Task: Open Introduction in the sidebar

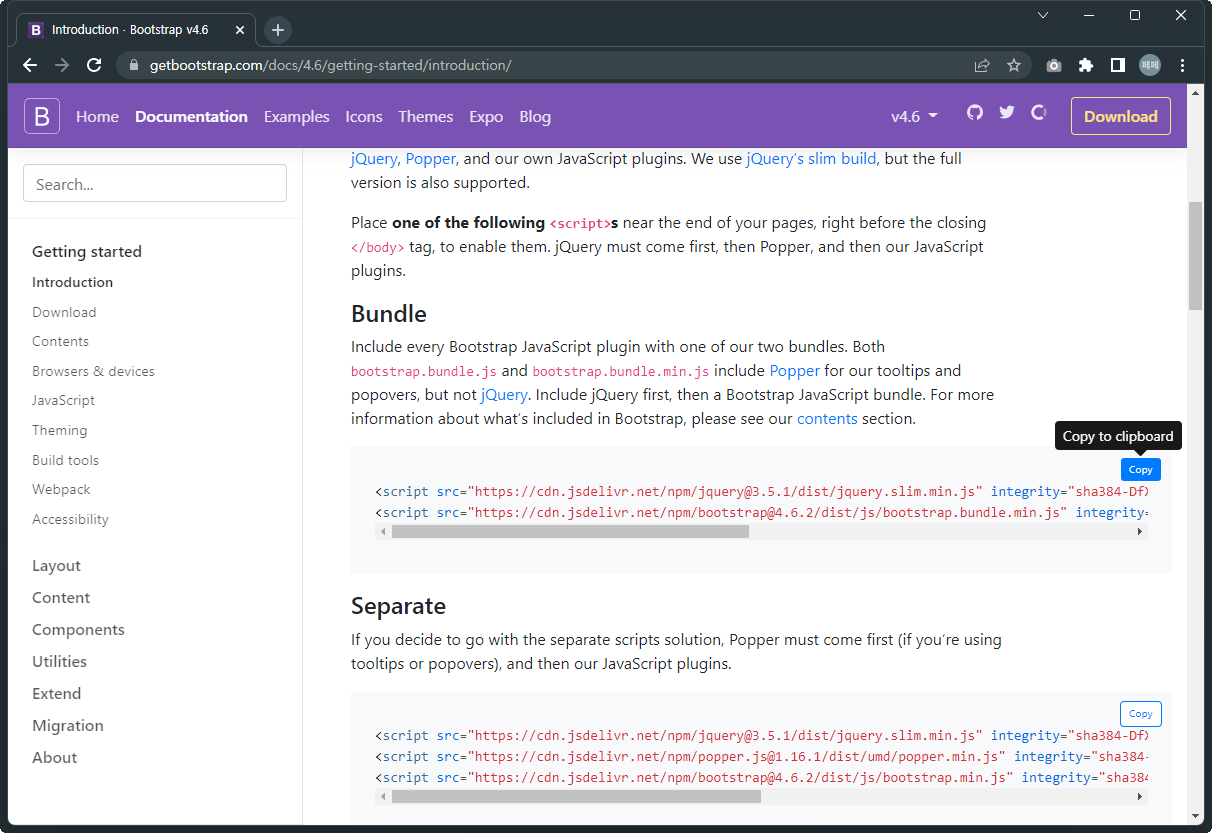Action: click(x=72, y=282)
